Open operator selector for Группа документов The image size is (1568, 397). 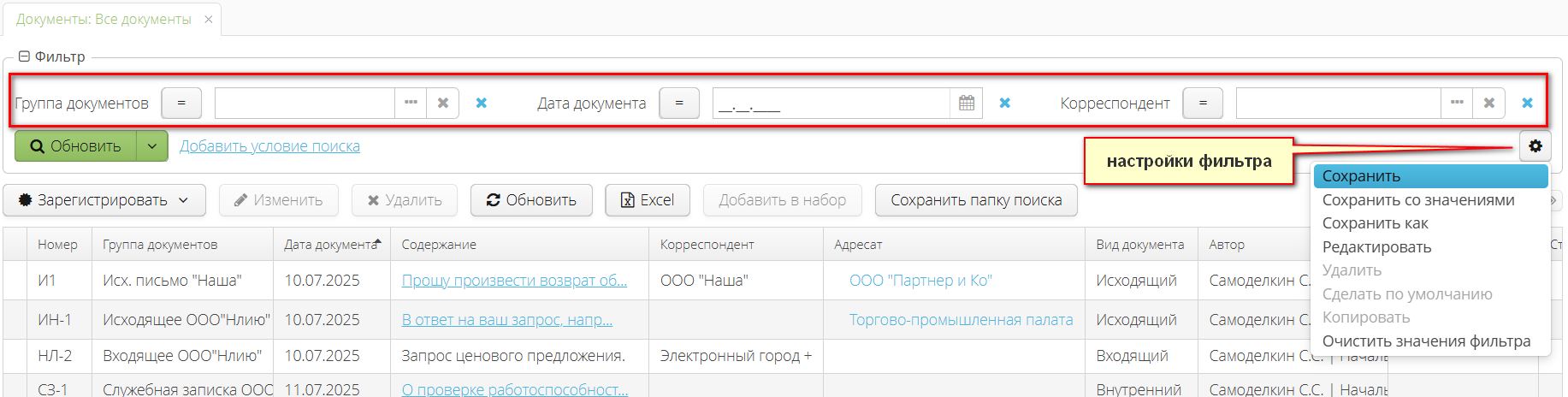(181, 104)
